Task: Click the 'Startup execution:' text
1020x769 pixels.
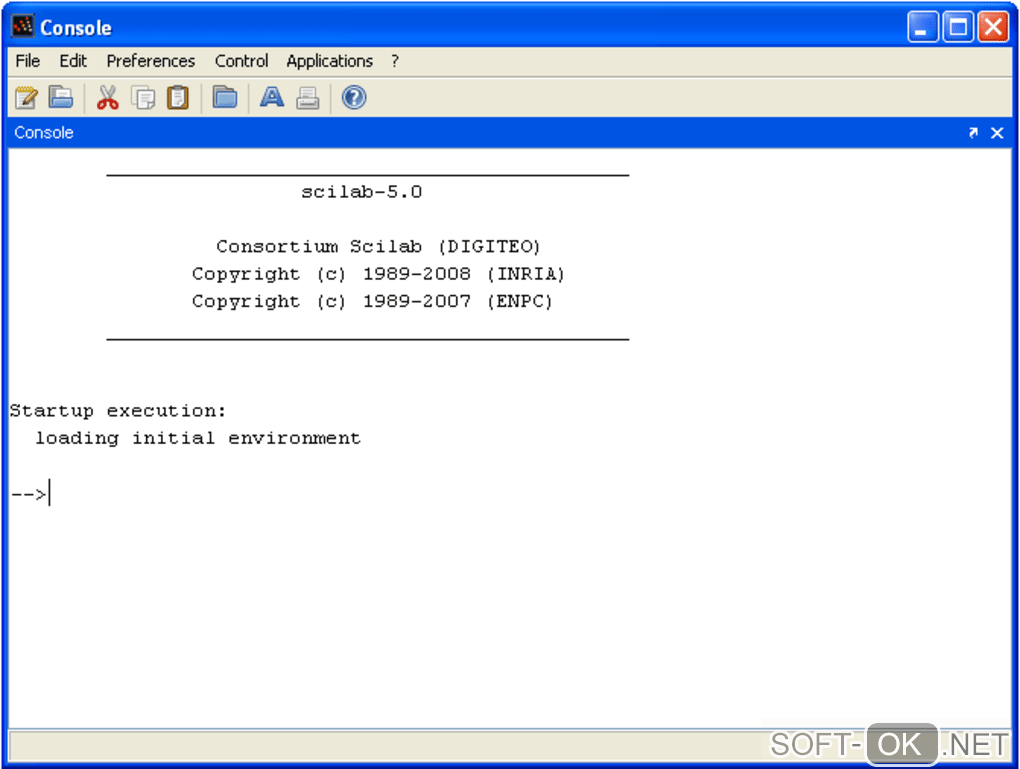Action: click(x=118, y=411)
